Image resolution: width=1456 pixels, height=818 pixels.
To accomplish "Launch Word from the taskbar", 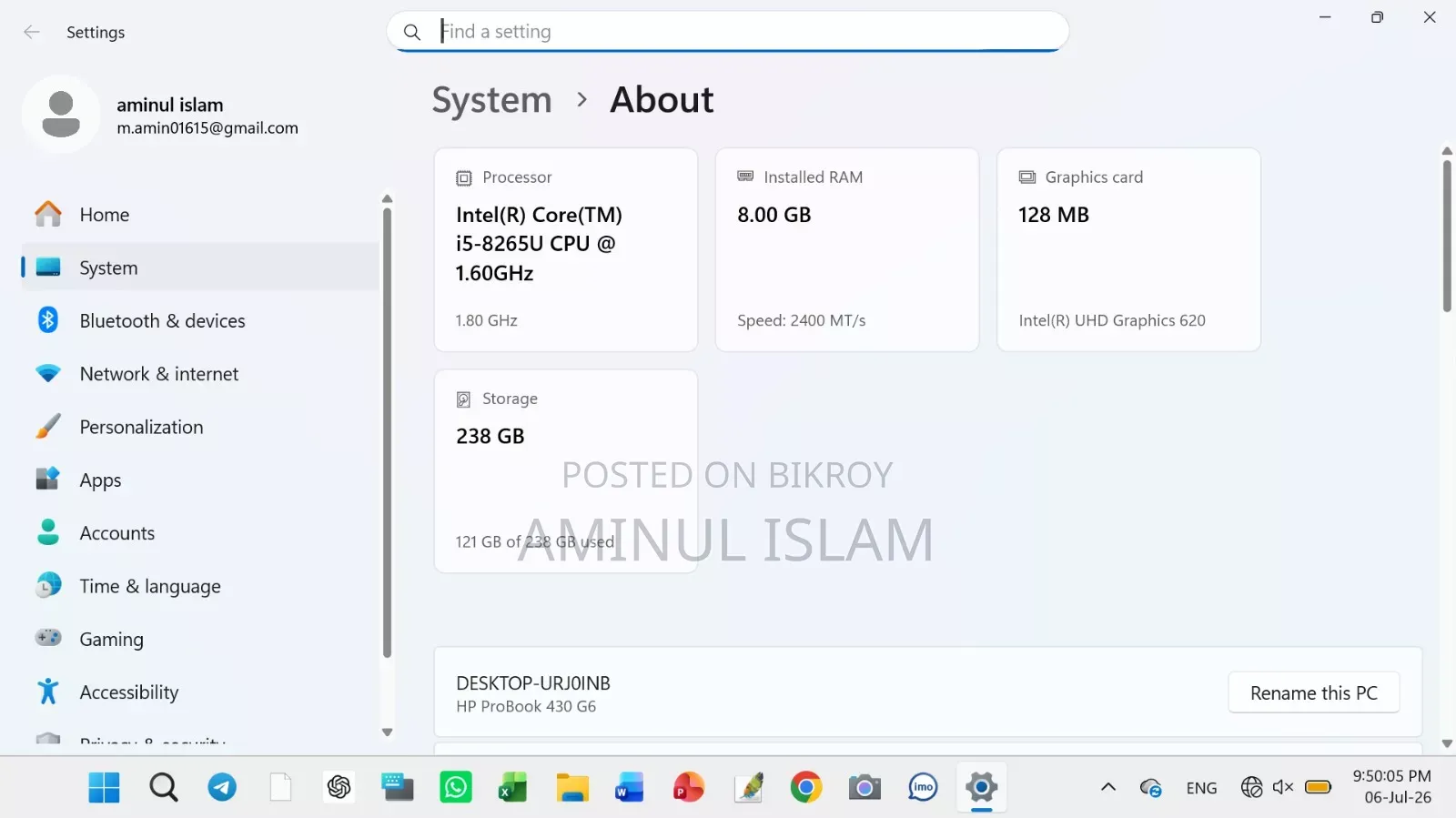I will [x=630, y=787].
